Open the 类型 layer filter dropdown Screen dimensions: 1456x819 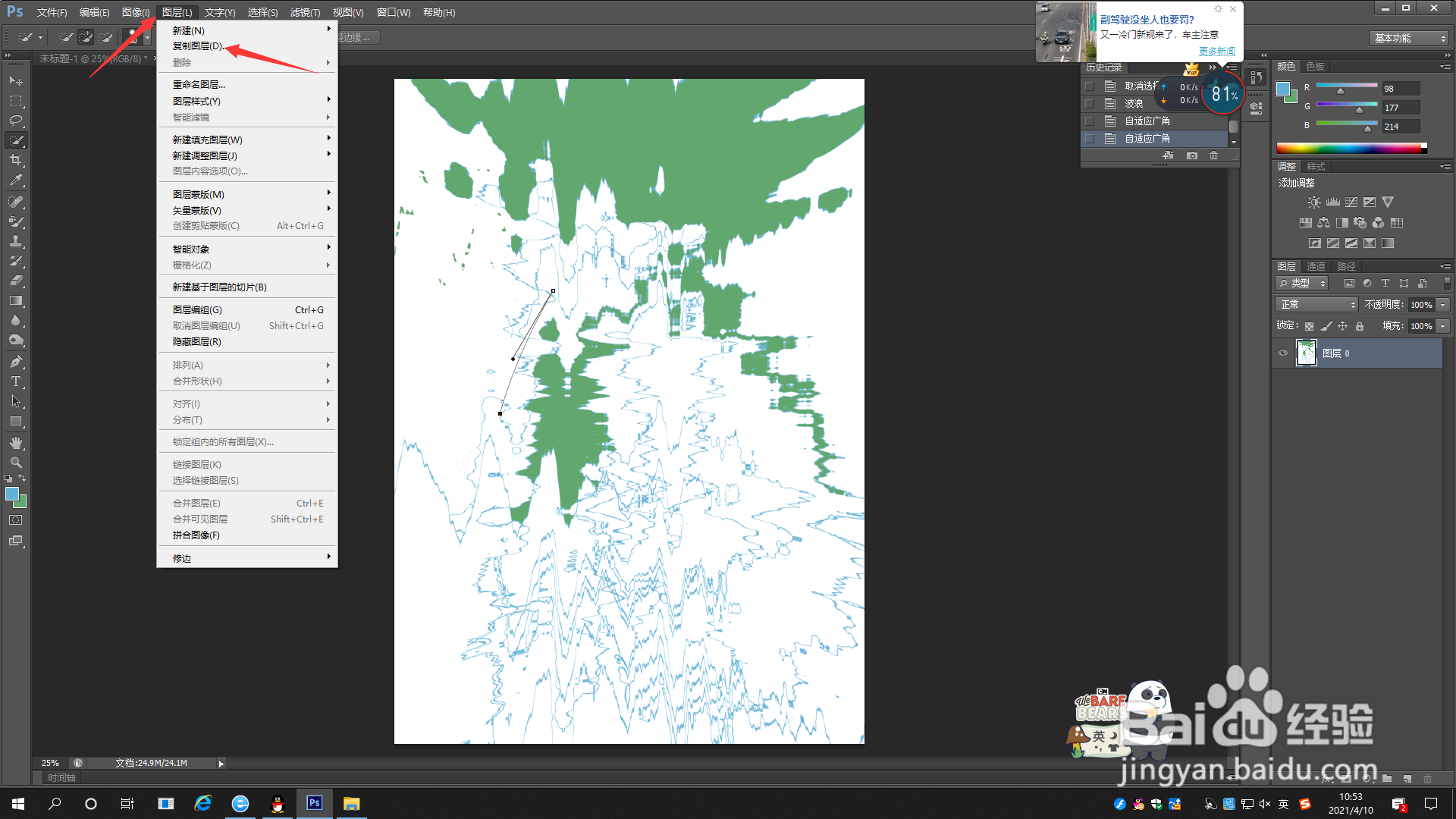(x=1302, y=284)
